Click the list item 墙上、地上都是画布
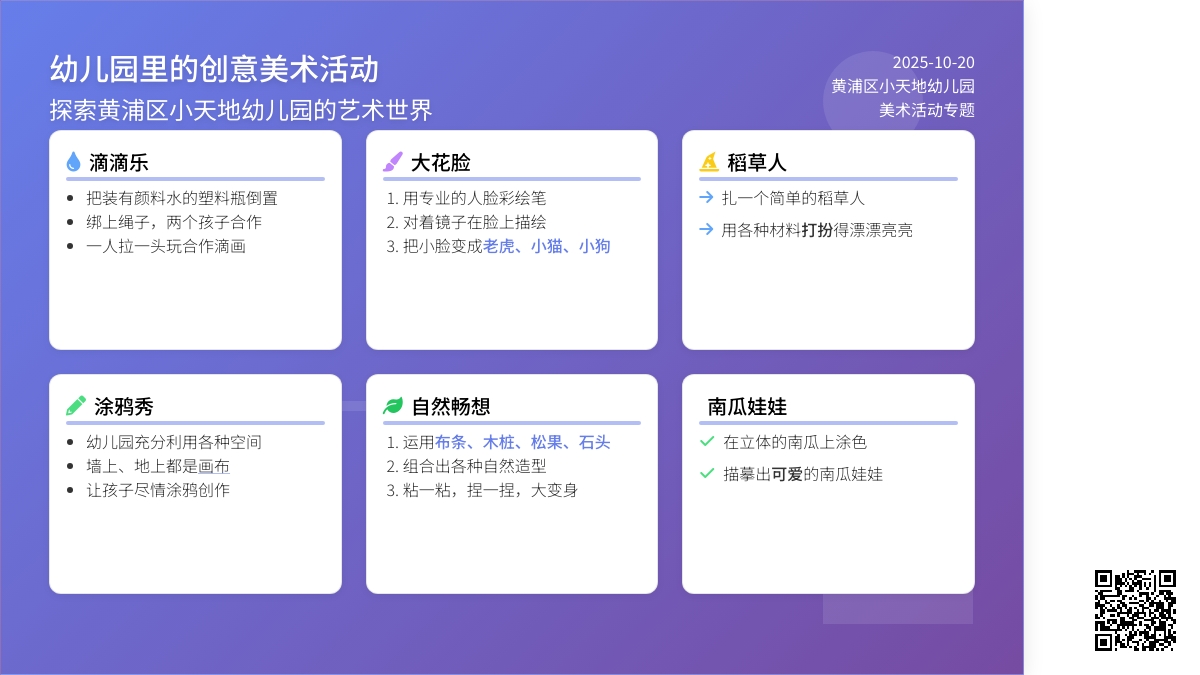Viewport: 1200px width, 675px height. click(x=158, y=466)
